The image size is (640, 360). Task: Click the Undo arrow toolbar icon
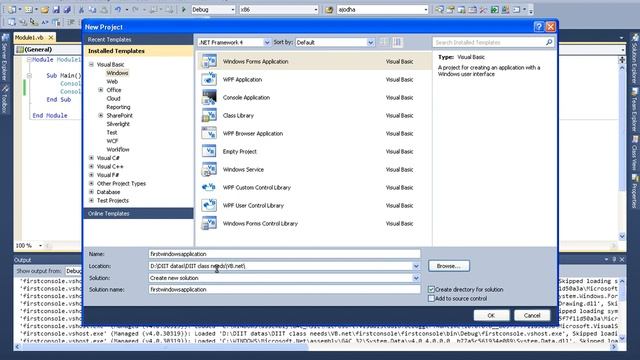[118, 9]
